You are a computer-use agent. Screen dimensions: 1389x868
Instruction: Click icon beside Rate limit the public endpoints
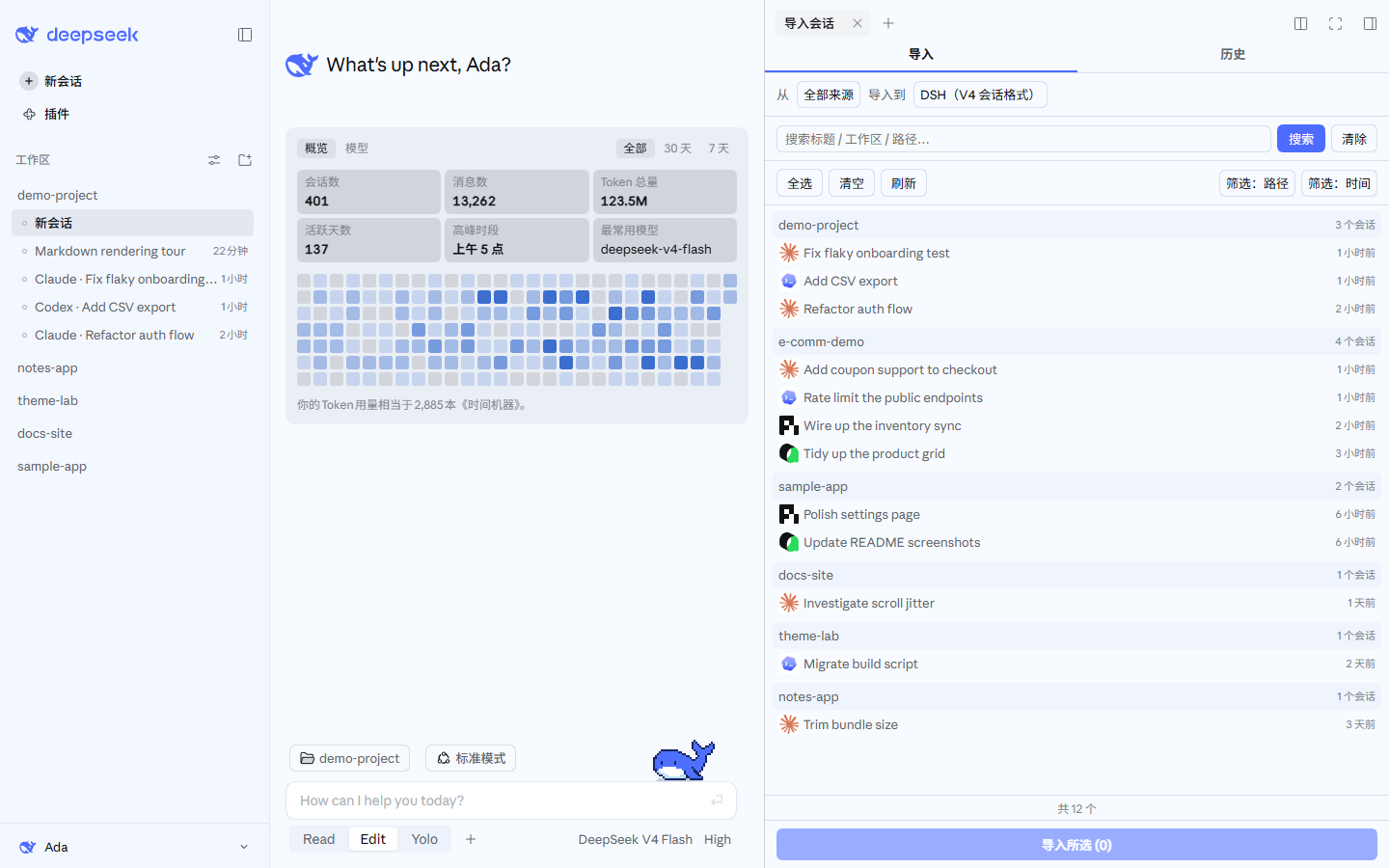pos(789,397)
